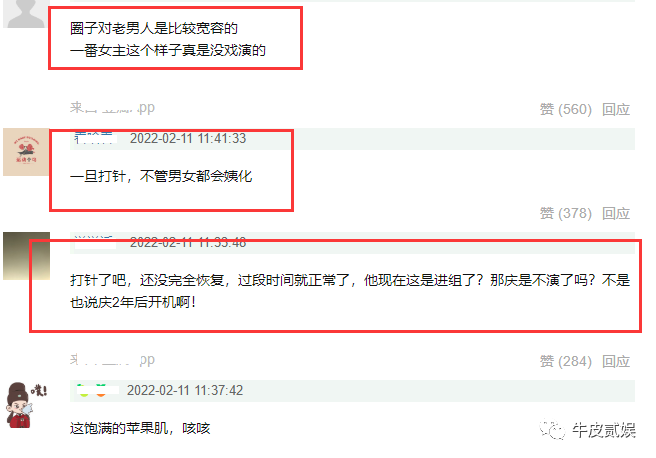Like the comment with 赞 (378)
Viewport: 656px width, 458px height.
coord(566,213)
